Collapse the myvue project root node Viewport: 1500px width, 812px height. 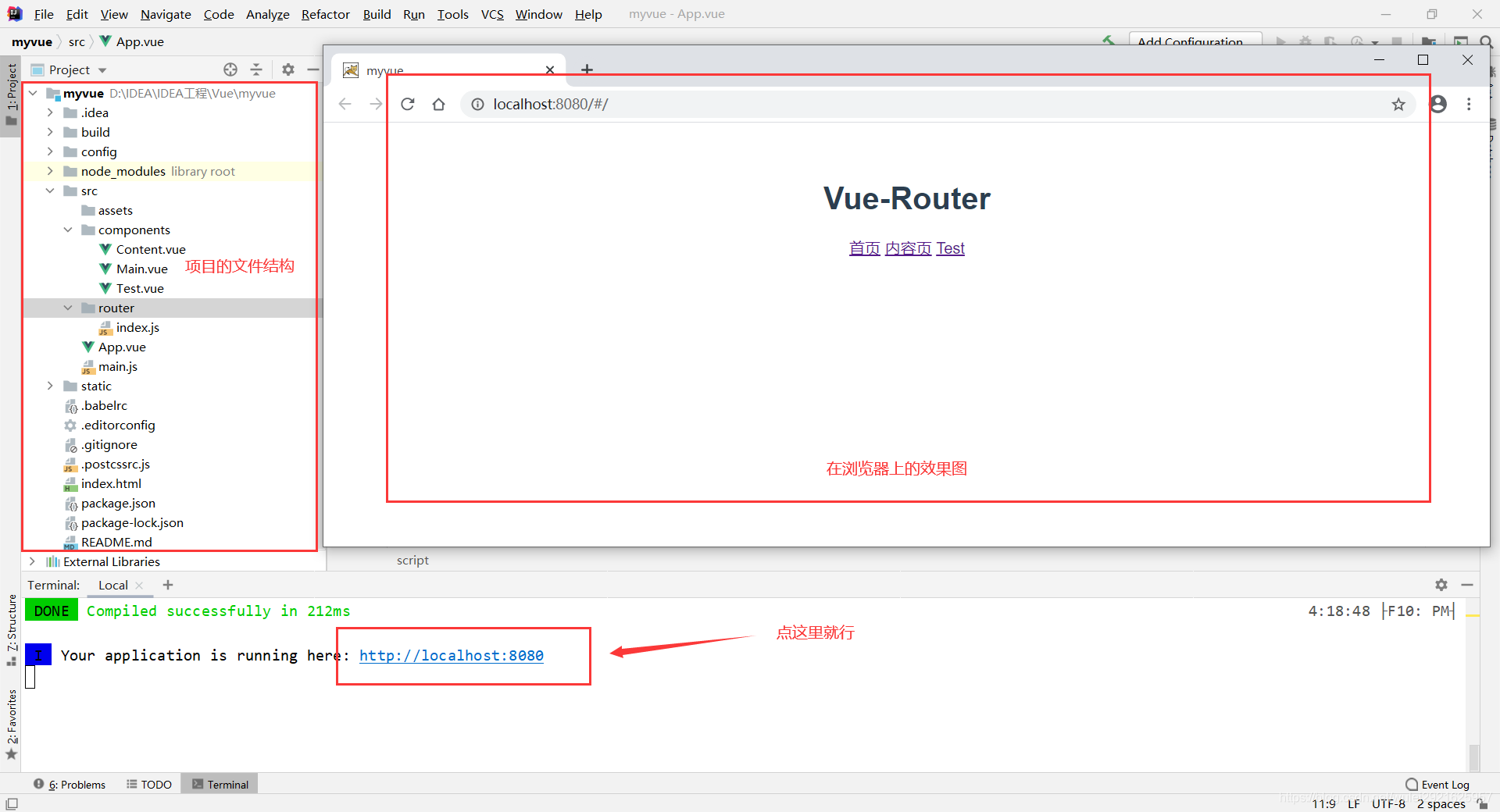click(x=33, y=93)
